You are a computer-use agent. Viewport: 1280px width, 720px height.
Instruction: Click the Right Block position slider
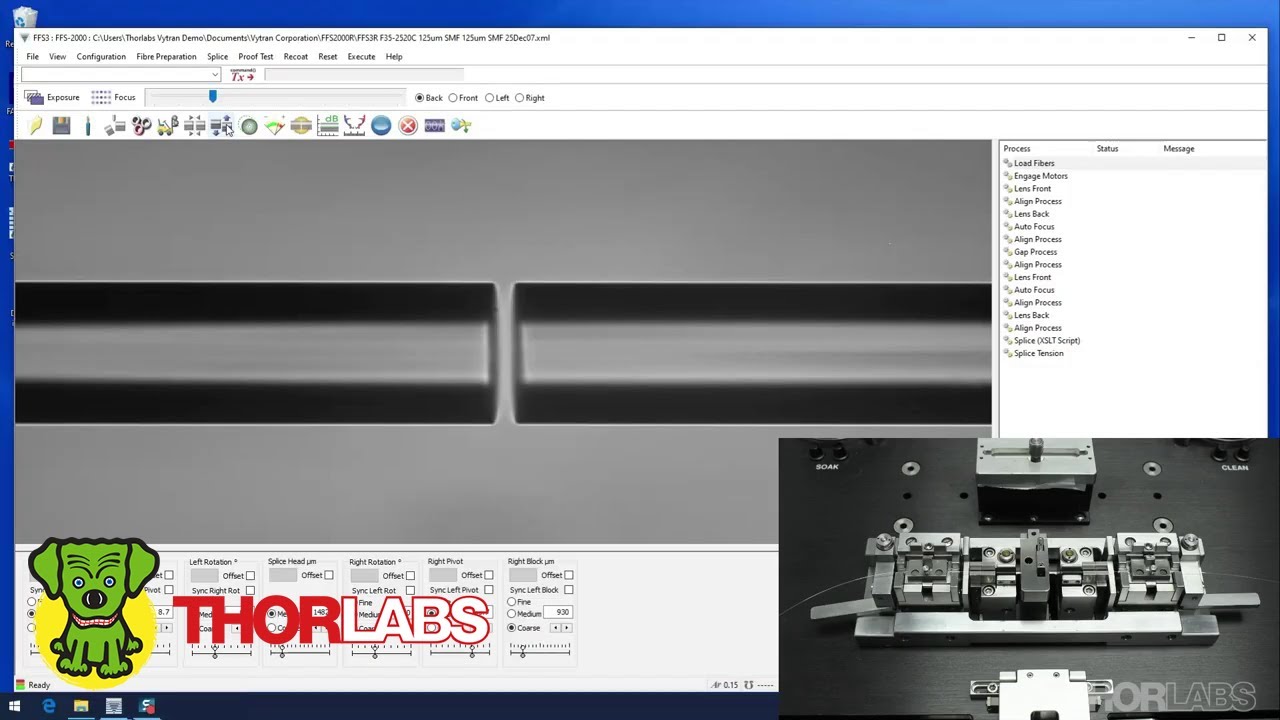[x=540, y=649]
